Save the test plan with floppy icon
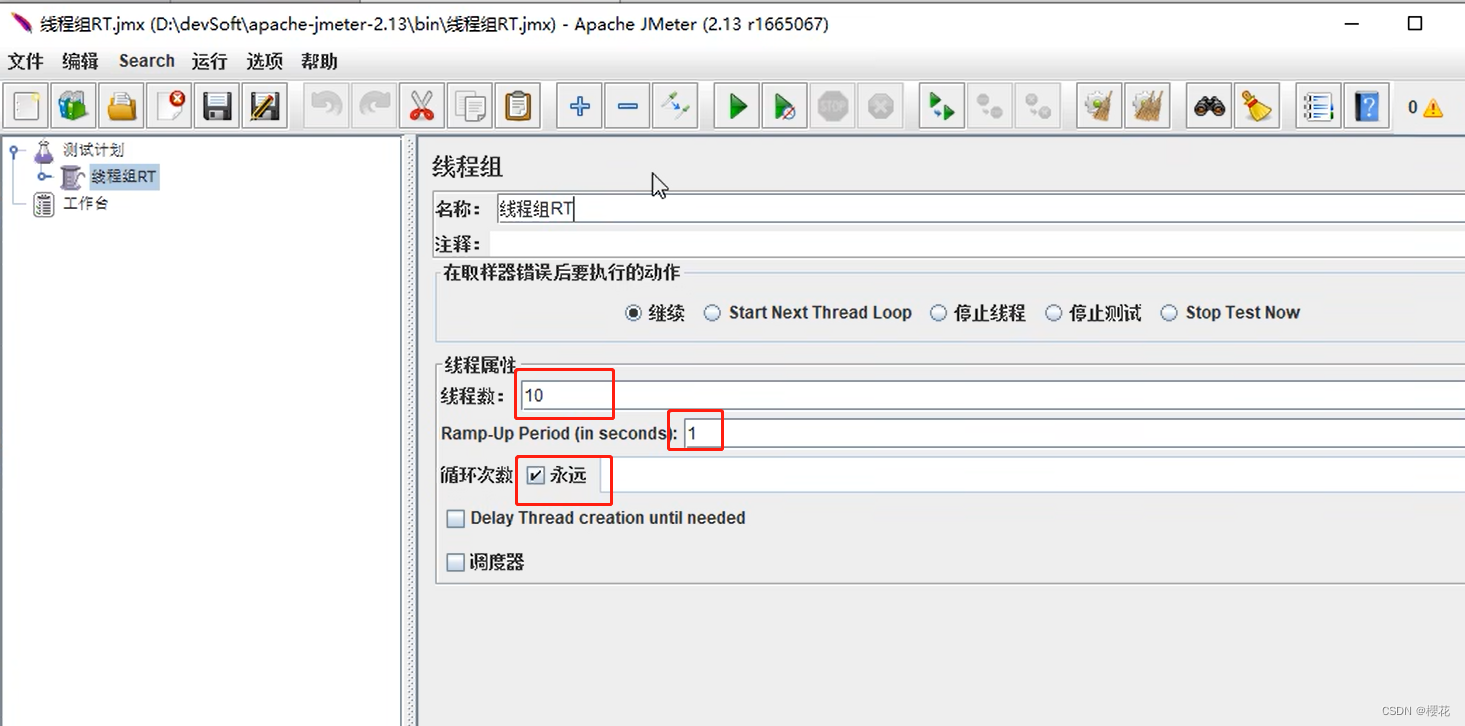This screenshot has height=726, width=1465. tap(218, 105)
